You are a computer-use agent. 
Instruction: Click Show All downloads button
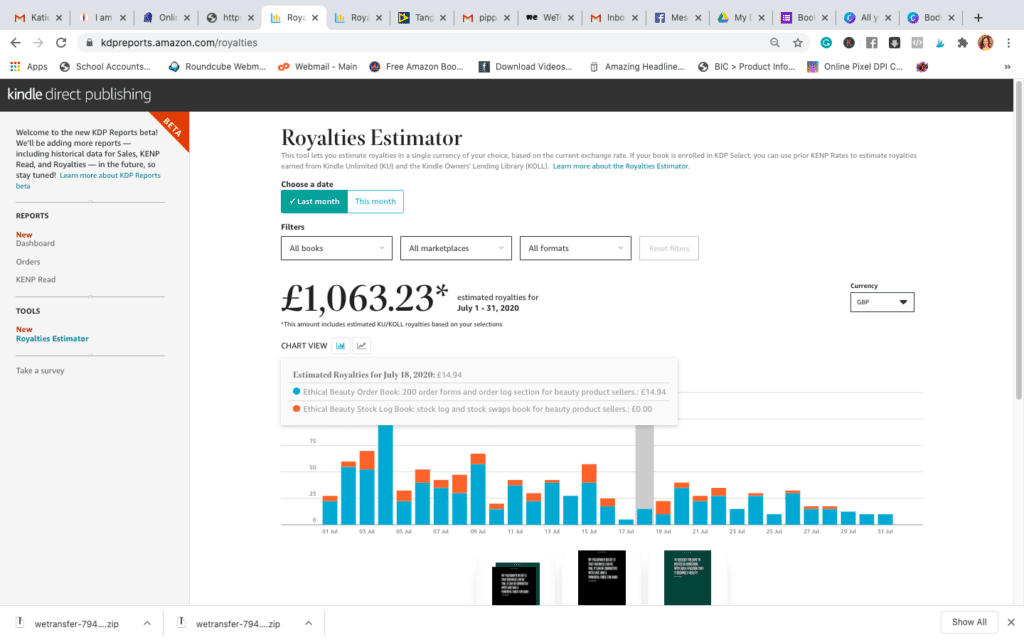point(969,622)
